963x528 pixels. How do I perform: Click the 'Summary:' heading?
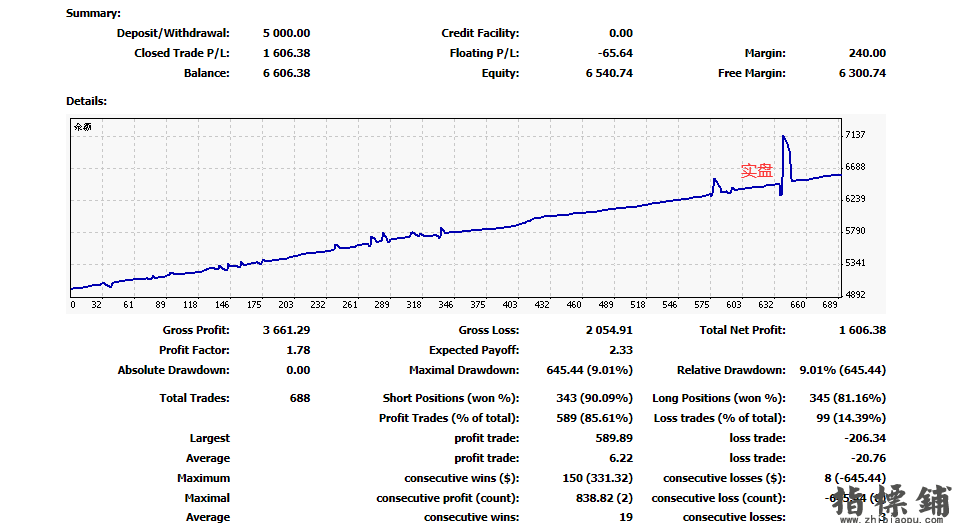tap(93, 13)
